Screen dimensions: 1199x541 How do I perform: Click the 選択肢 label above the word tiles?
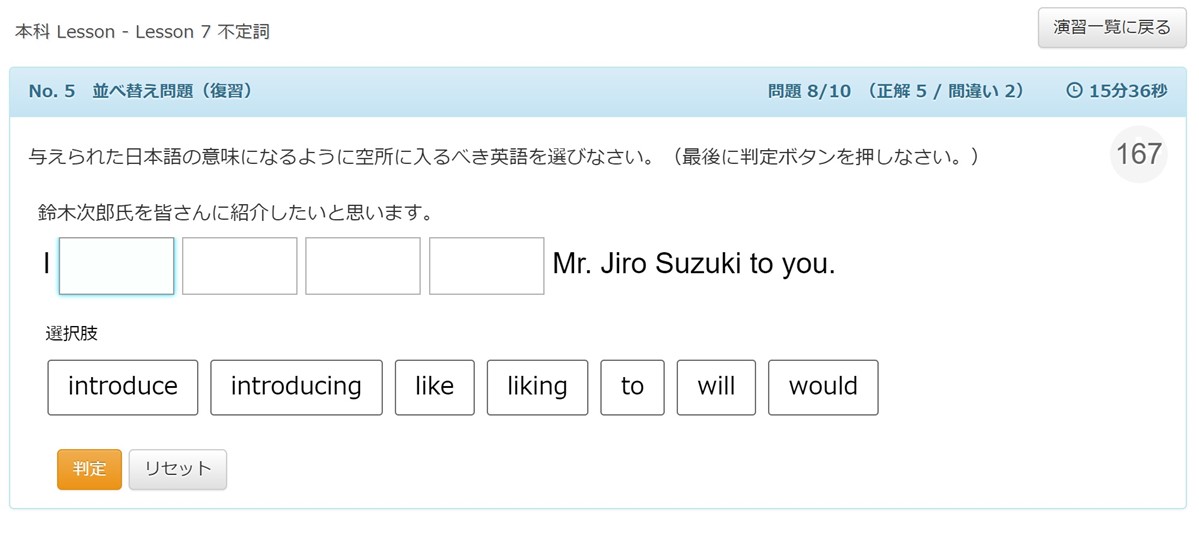point(72,333)
